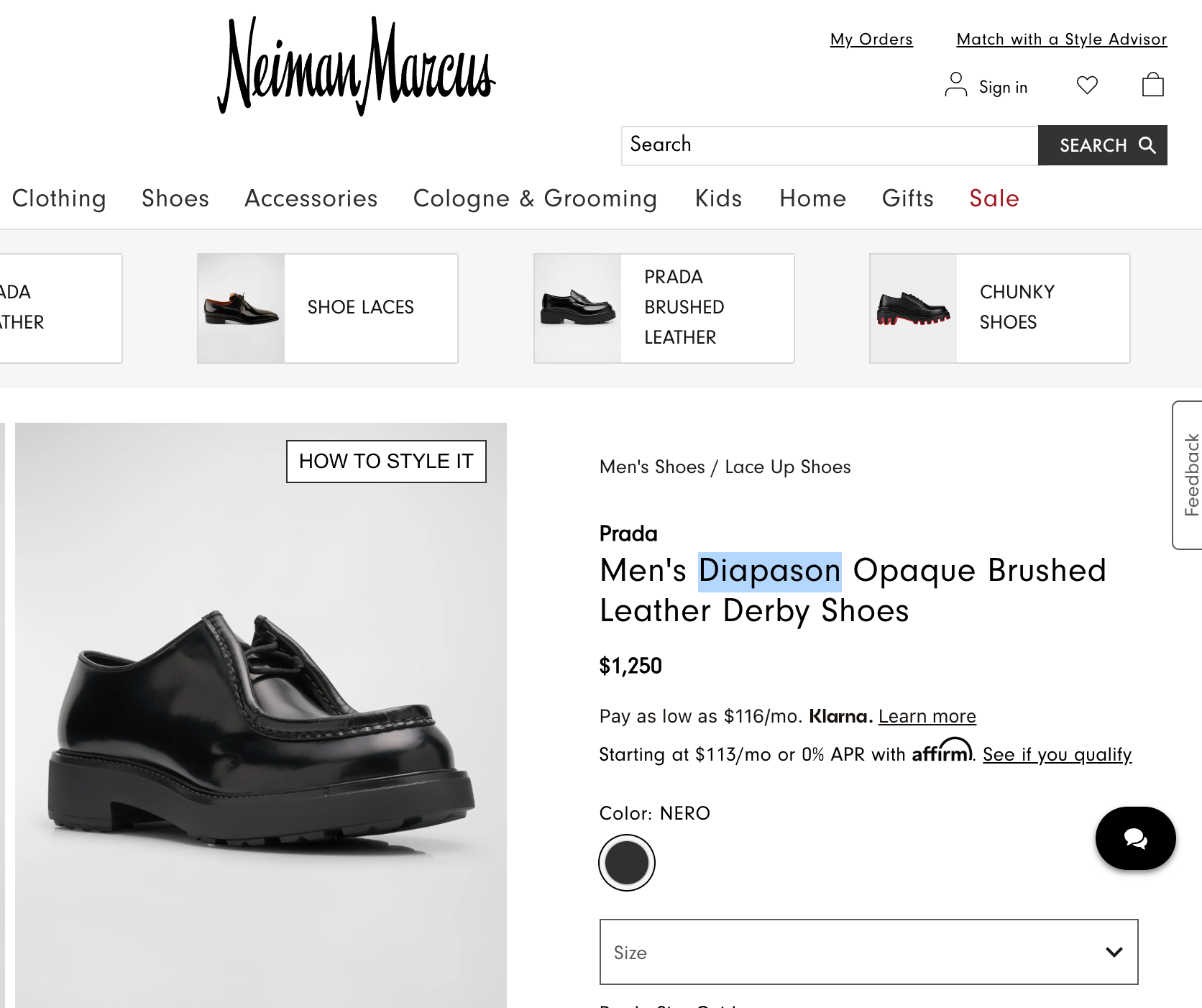The image size is (1202, 1008).
Task: Expand the Size dropdown
Action: point(868,952)
